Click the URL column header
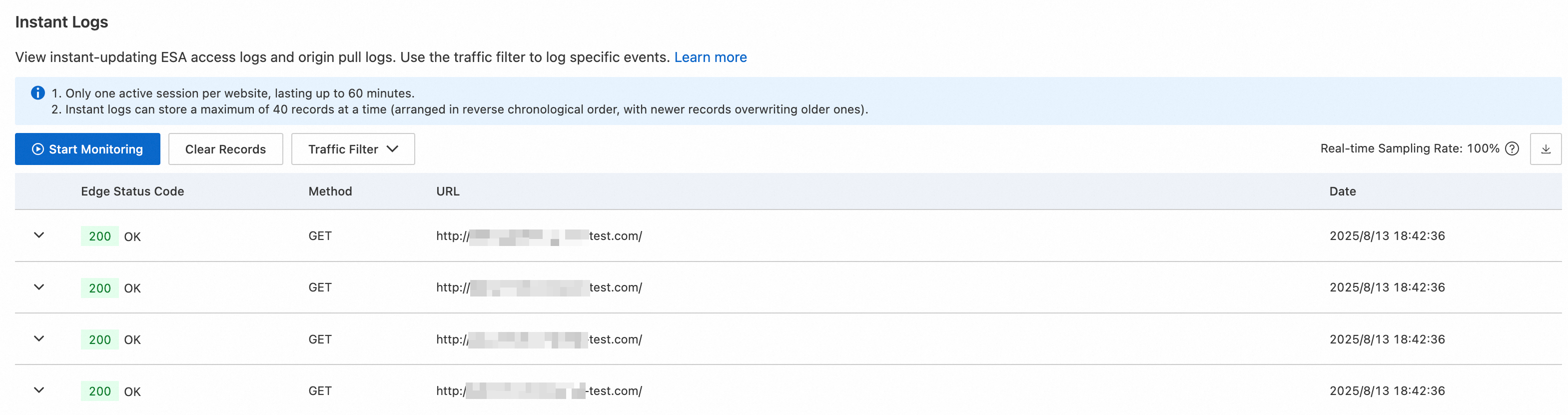Image resolution: width=1568 pixels, height=415 pixels. (447, 191)
